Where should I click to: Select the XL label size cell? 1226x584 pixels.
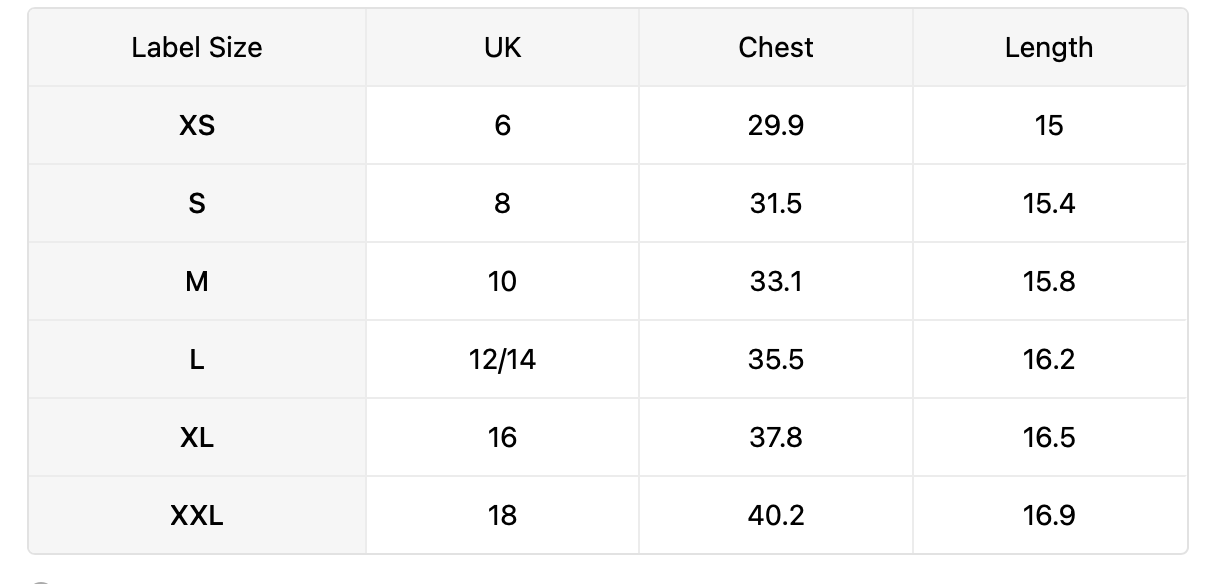point(197,437)
